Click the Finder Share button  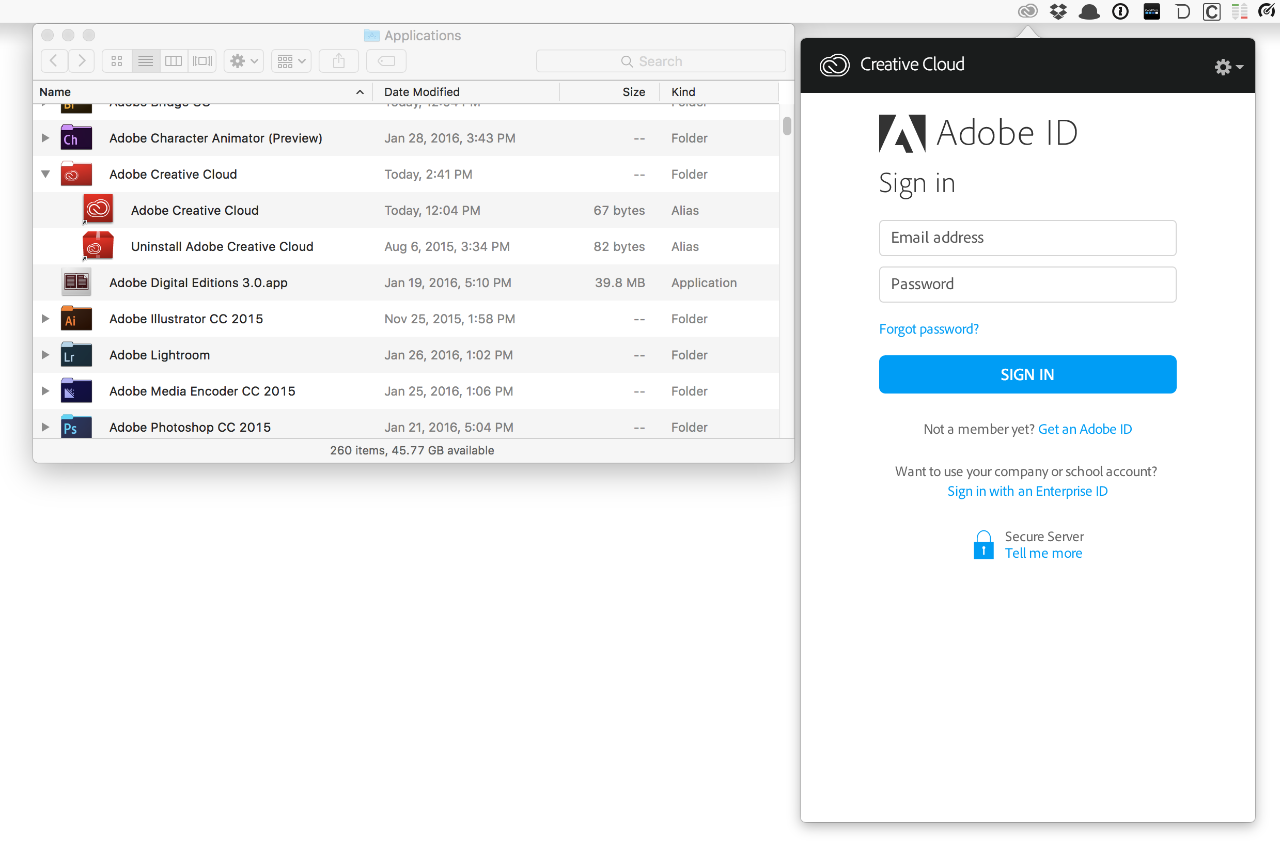click(339, 61)
